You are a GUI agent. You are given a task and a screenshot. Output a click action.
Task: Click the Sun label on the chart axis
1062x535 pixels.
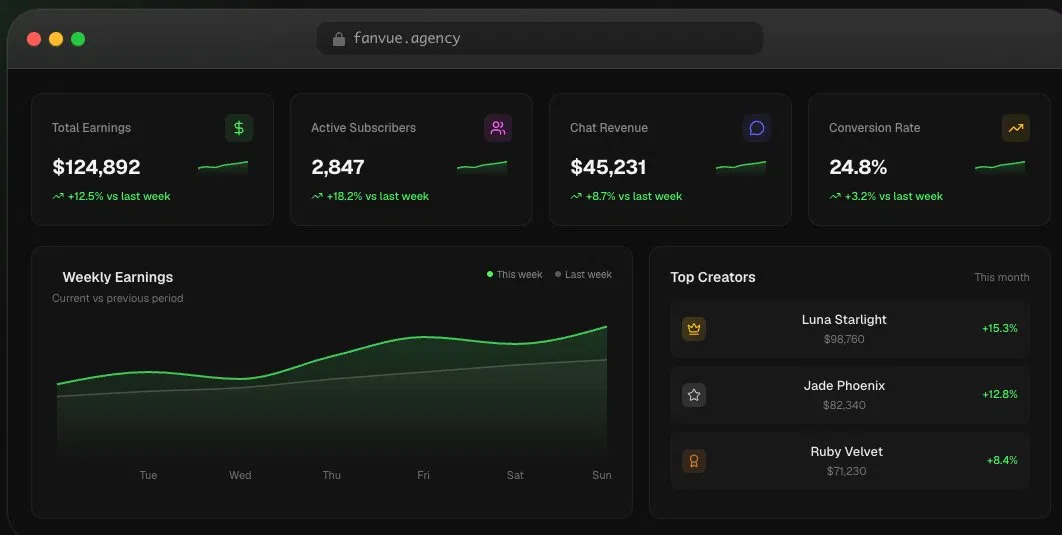coord(601,475)
